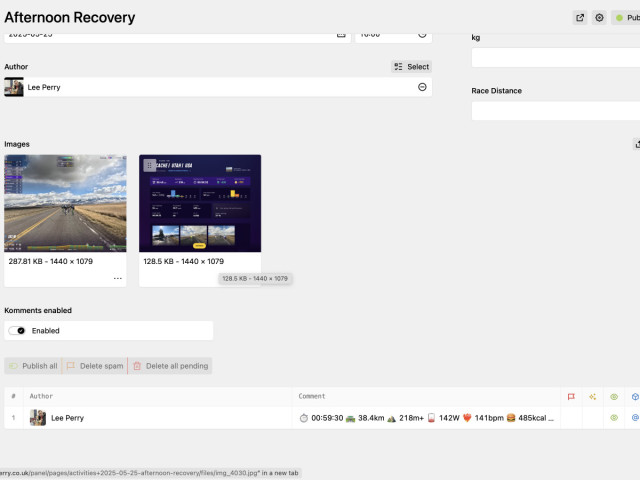Click the sparkle column icon in comments table
The image size is (640, 480).
coord(593,396)
